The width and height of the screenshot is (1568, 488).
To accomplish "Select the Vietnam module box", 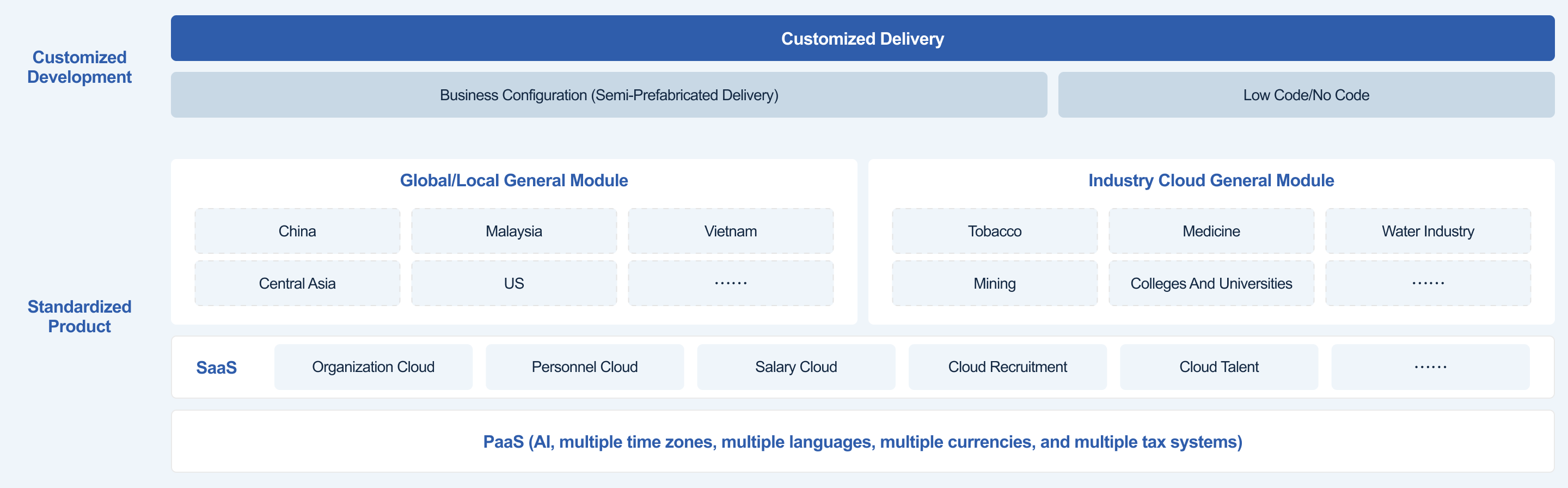I will pos(731,231).
